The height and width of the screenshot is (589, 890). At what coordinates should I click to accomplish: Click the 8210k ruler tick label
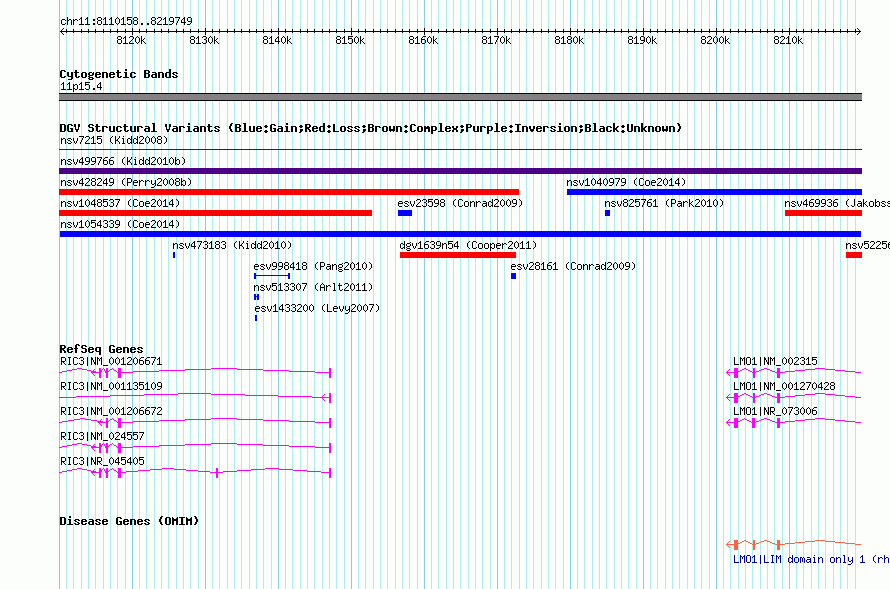coord(788,40)
